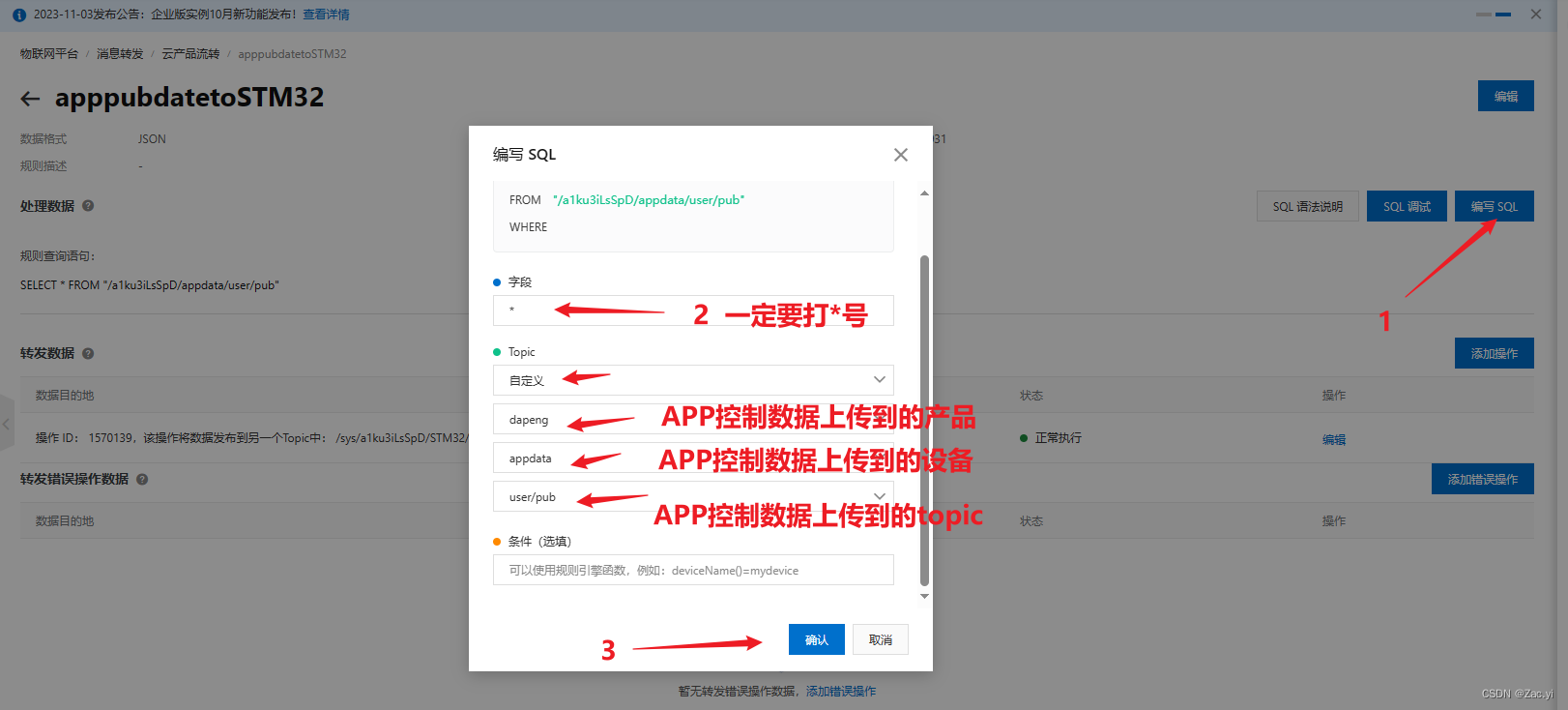Screen dimensions: 1568x710
Task: Click the 添加错误操作 link at the bottom
Action: coord(841,691)
